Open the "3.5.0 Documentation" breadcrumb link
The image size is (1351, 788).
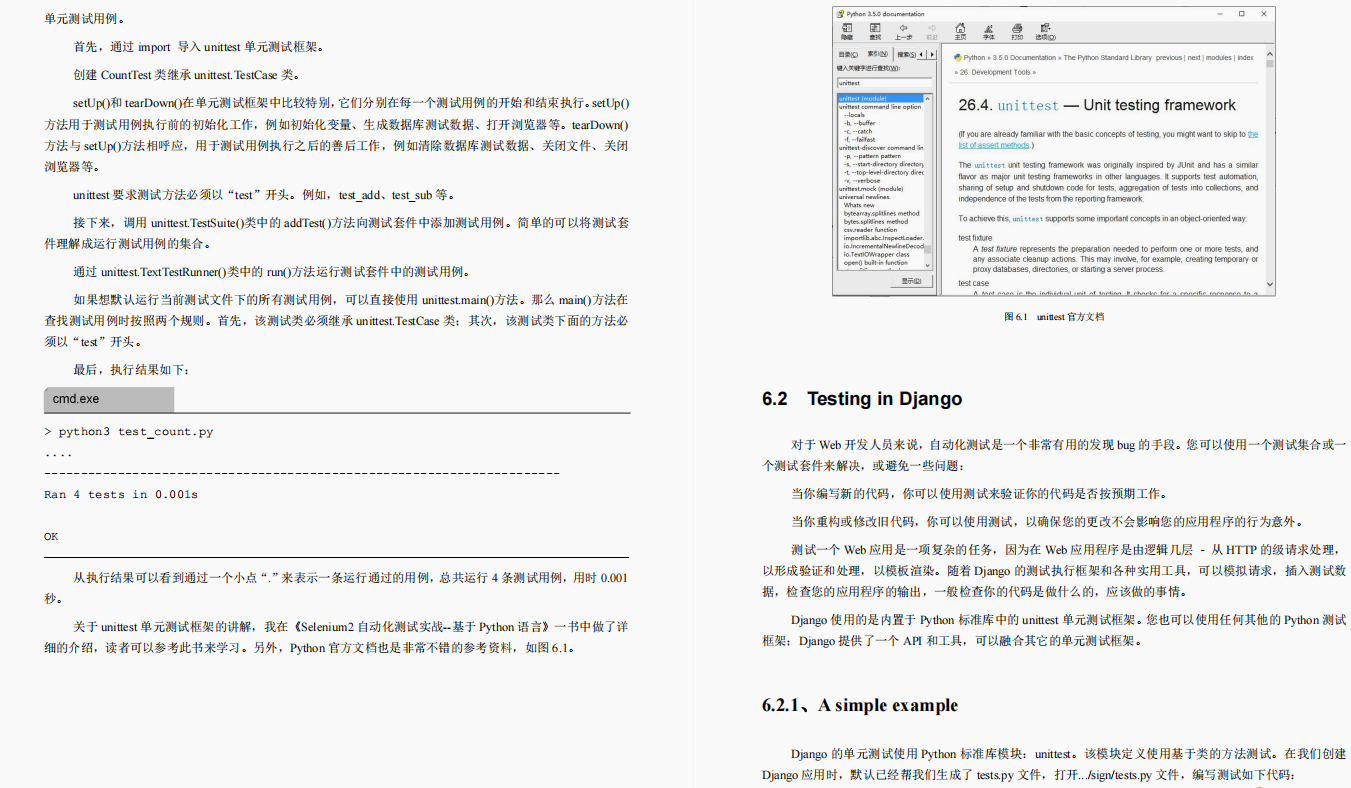coord(1024,58)
